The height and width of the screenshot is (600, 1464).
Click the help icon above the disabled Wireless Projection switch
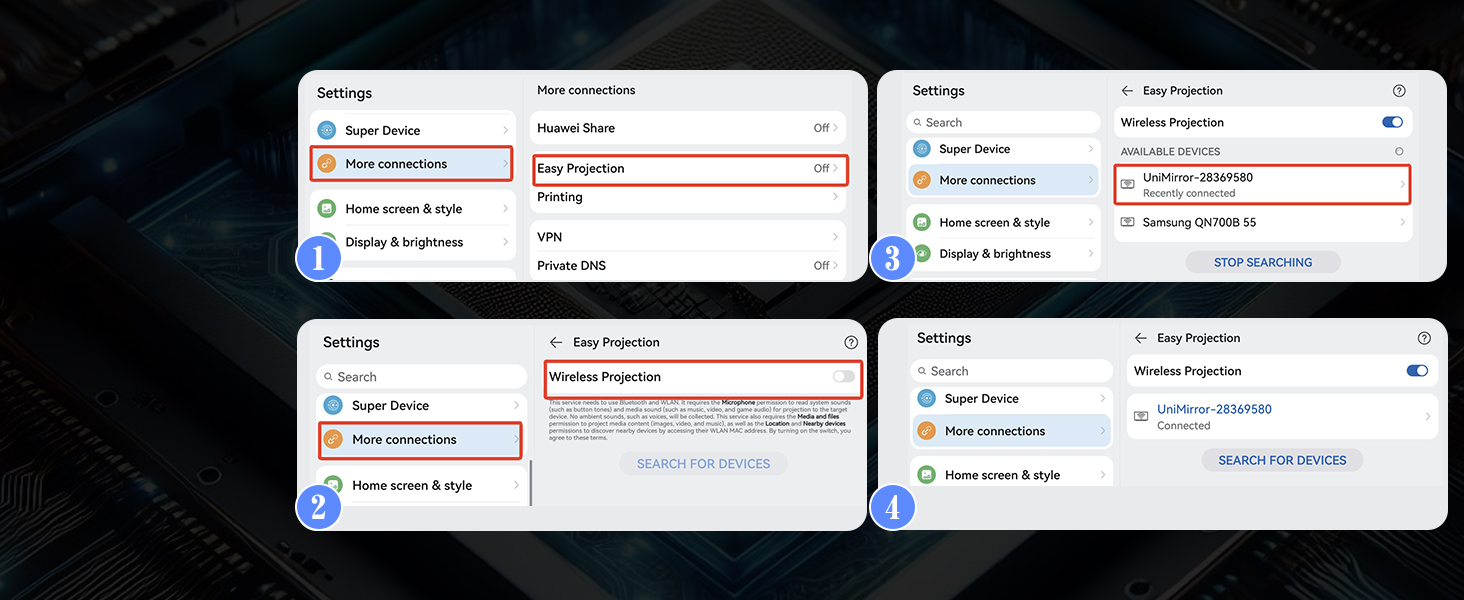pyautogui.click(x=851, y=342)
